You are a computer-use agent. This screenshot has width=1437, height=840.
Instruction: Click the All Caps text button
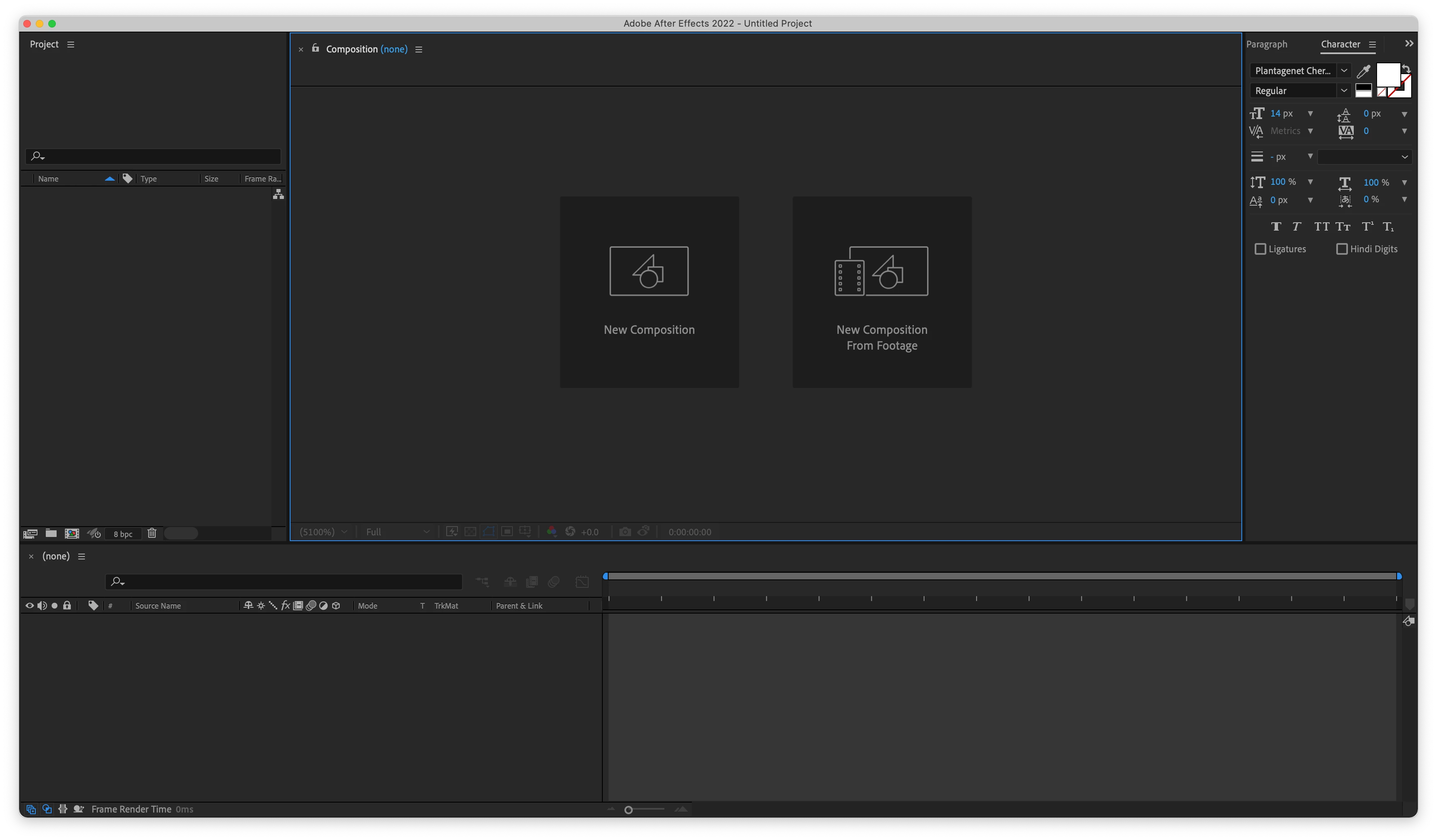click(1321, 227)
